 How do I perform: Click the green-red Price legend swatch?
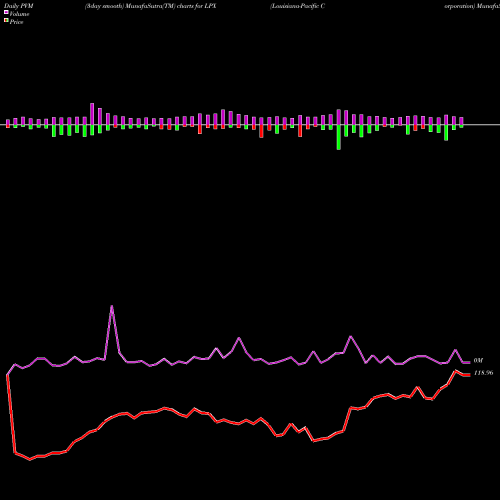(x=6, y=21)
